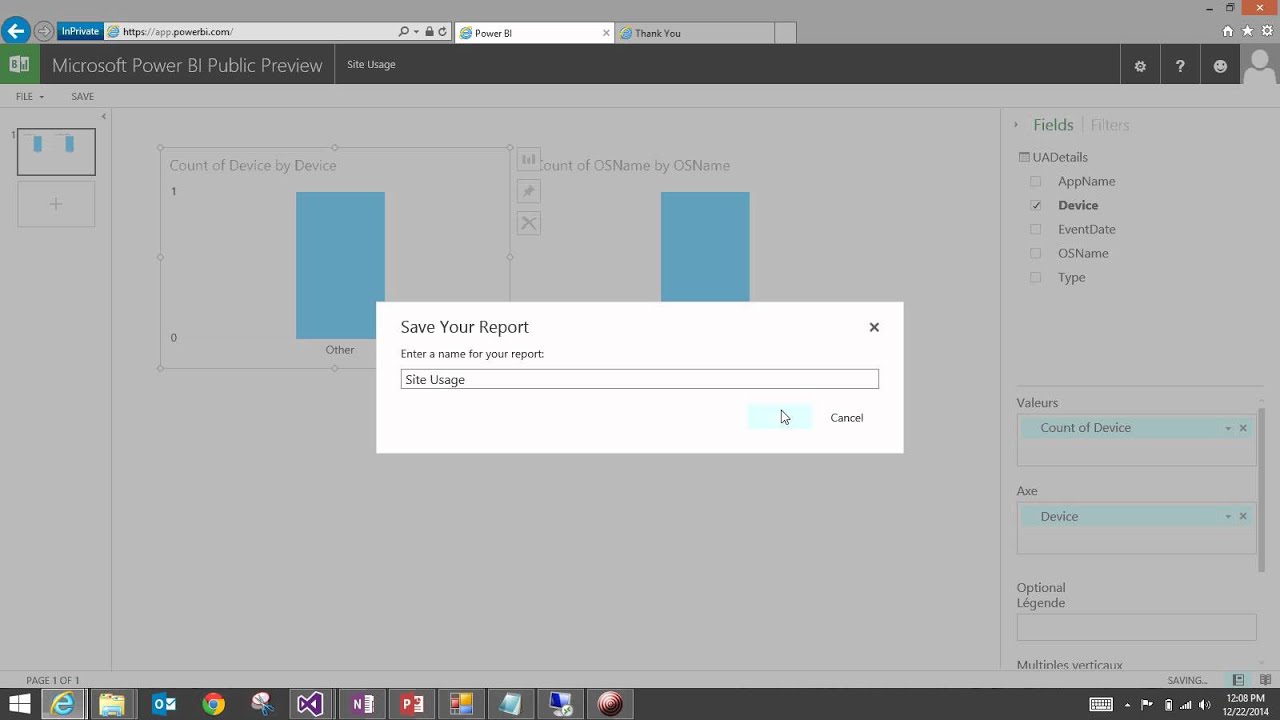This screenshot has height=720, width=1280.
Task: Open the help question mark icon
Action: (1180, 66)
